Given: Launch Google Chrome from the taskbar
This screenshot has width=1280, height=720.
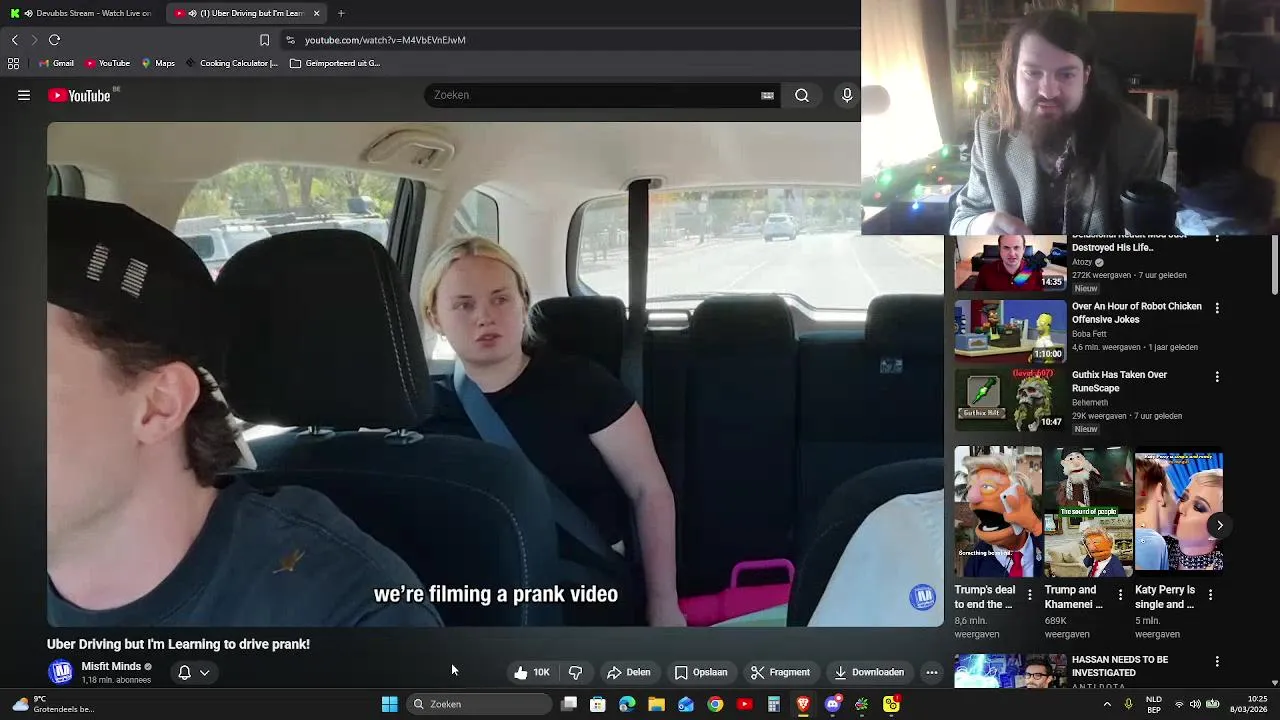Looking at the screenshot, I should tap(715, 704).
